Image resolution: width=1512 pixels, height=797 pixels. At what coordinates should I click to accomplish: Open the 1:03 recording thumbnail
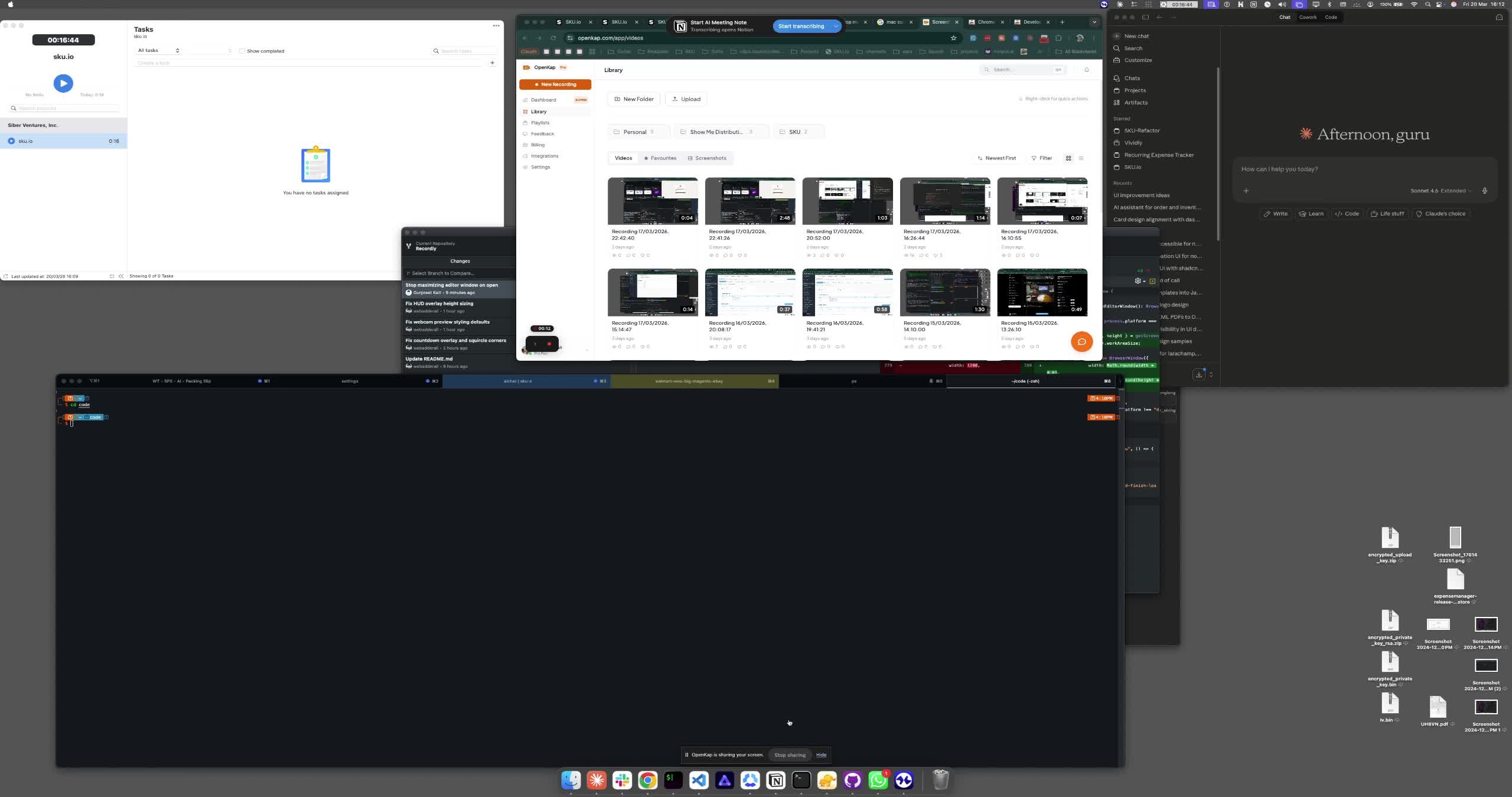pyautogui.click(x=847, y=201)
